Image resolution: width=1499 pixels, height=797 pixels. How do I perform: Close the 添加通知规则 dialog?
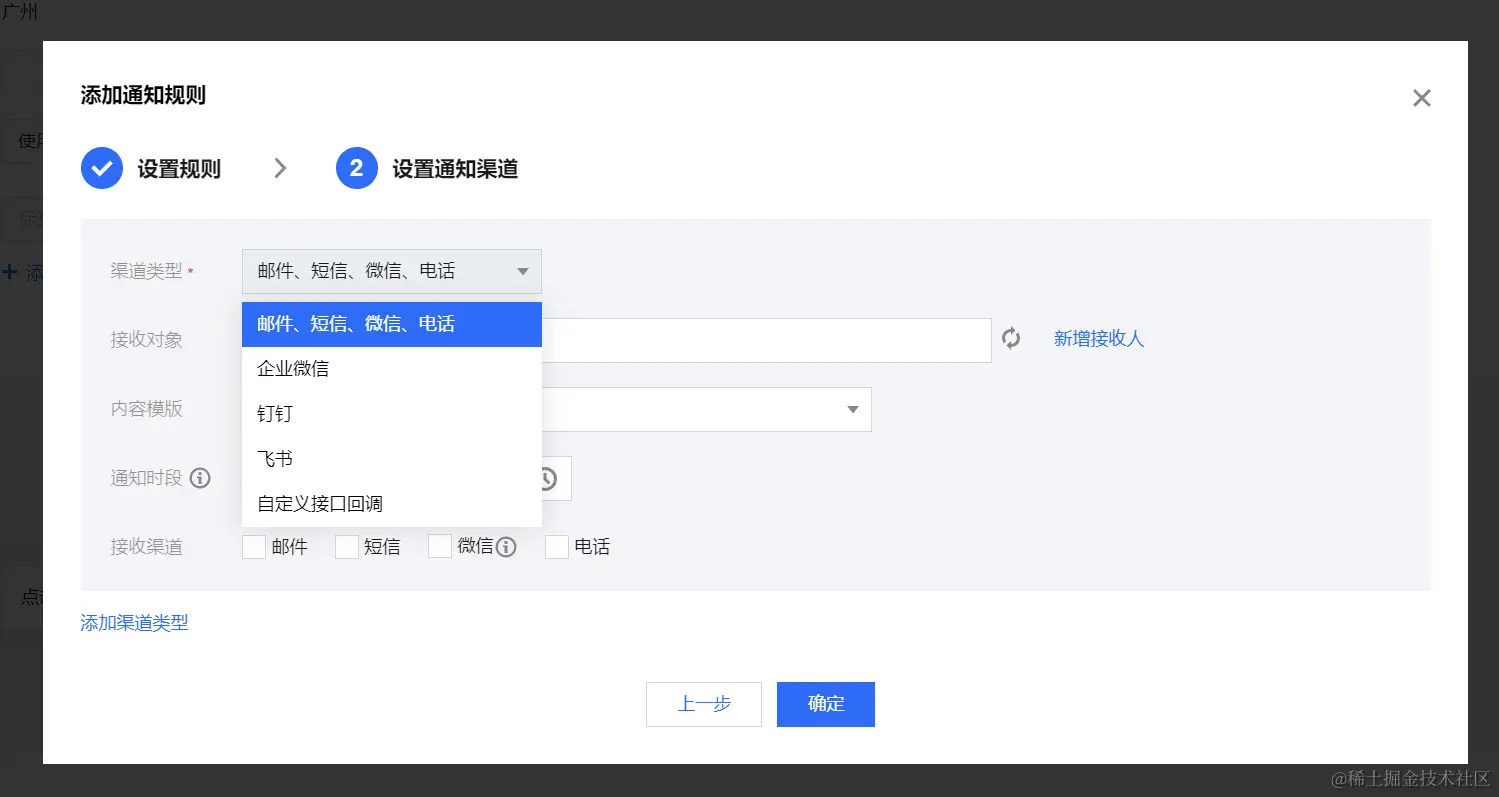pyautogui.click(x=1421, y=97)
